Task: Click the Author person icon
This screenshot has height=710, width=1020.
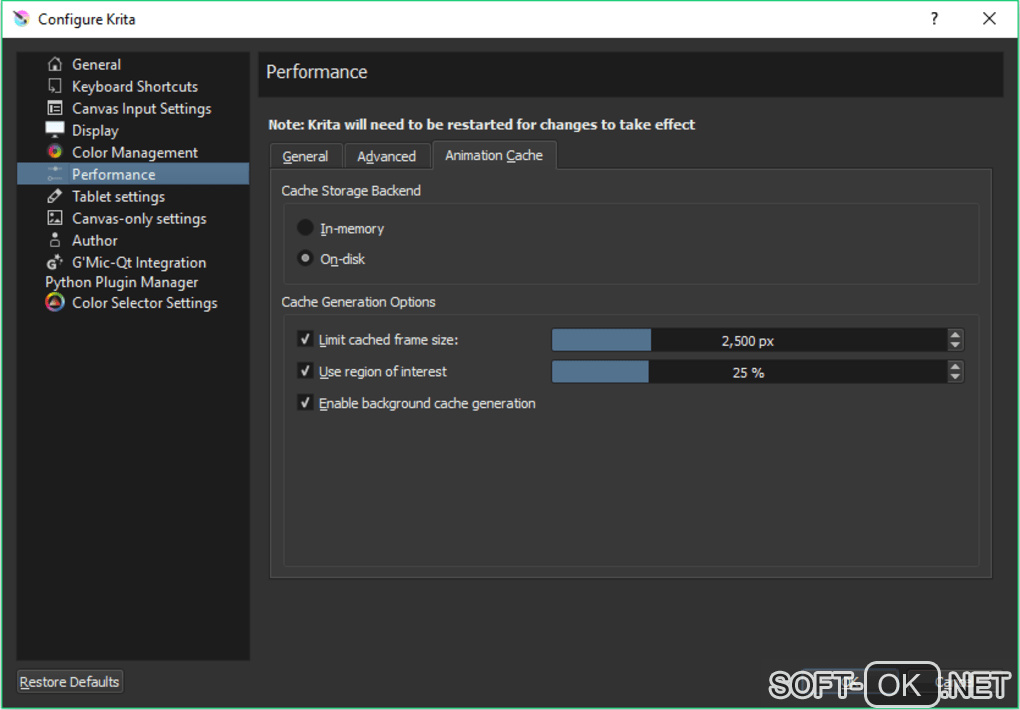Action: tap(55, 240)
